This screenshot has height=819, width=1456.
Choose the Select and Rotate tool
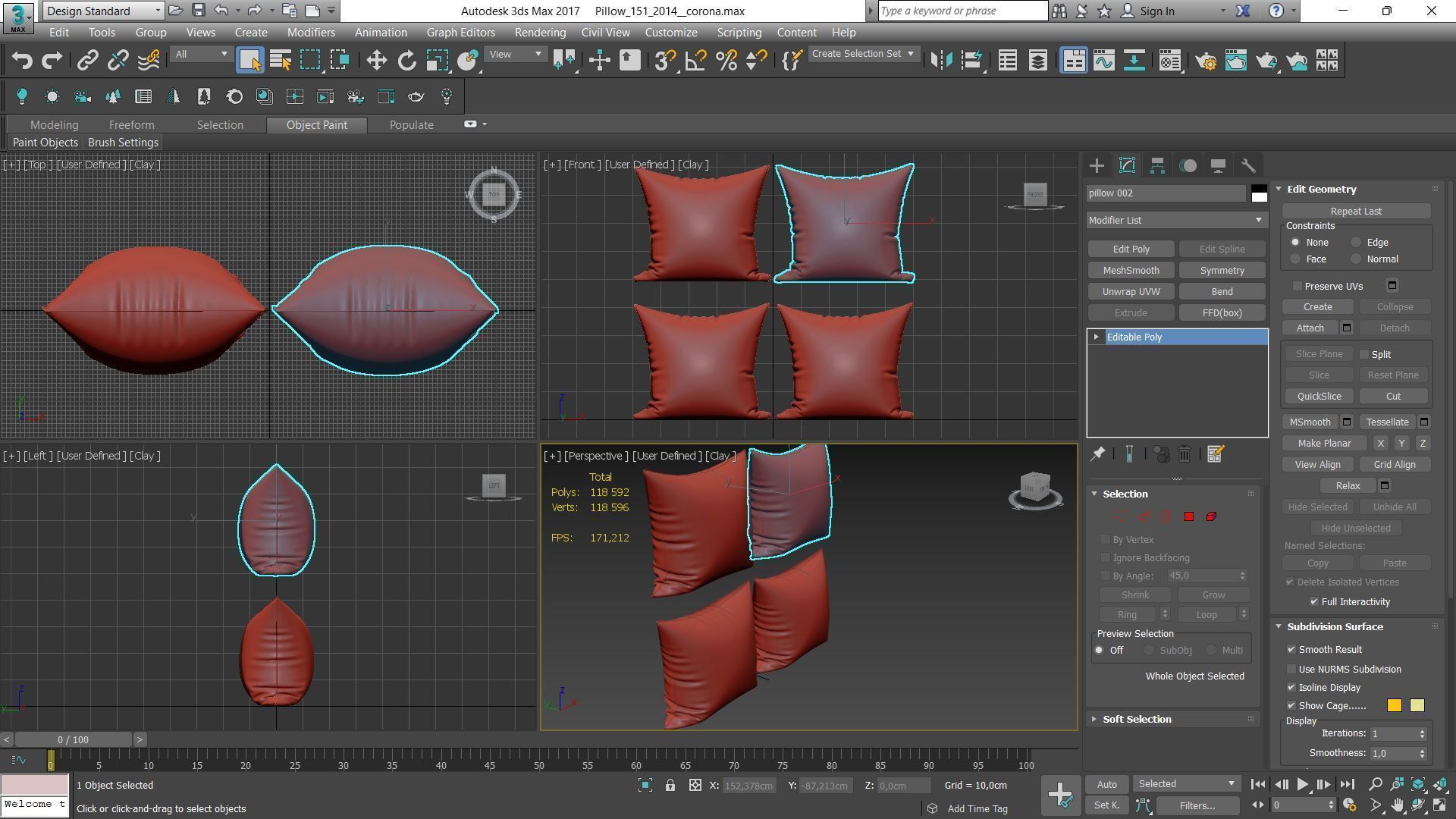tap(407, 61)
